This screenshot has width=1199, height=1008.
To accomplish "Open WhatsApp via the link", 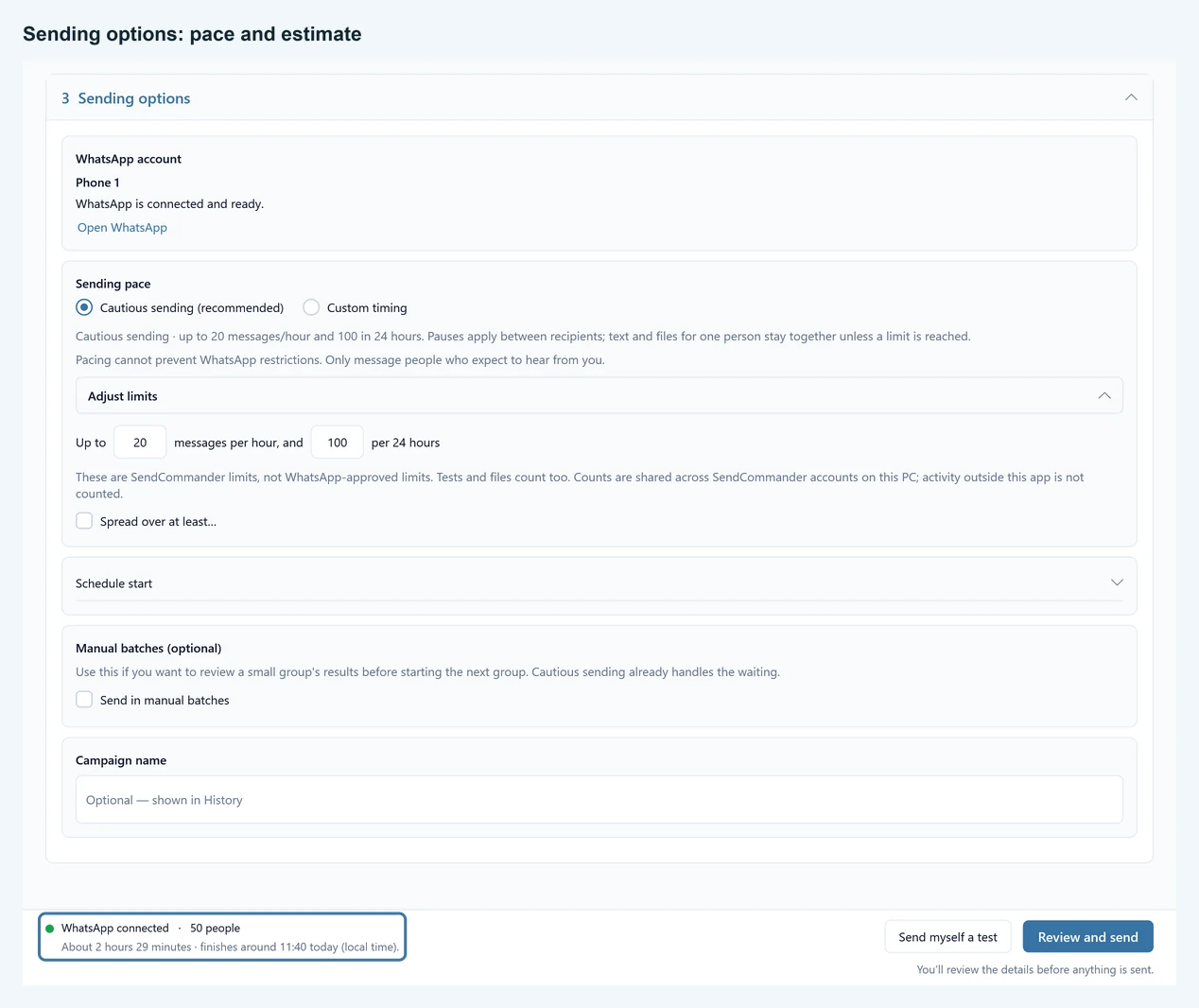I will [x=122, y=228].
